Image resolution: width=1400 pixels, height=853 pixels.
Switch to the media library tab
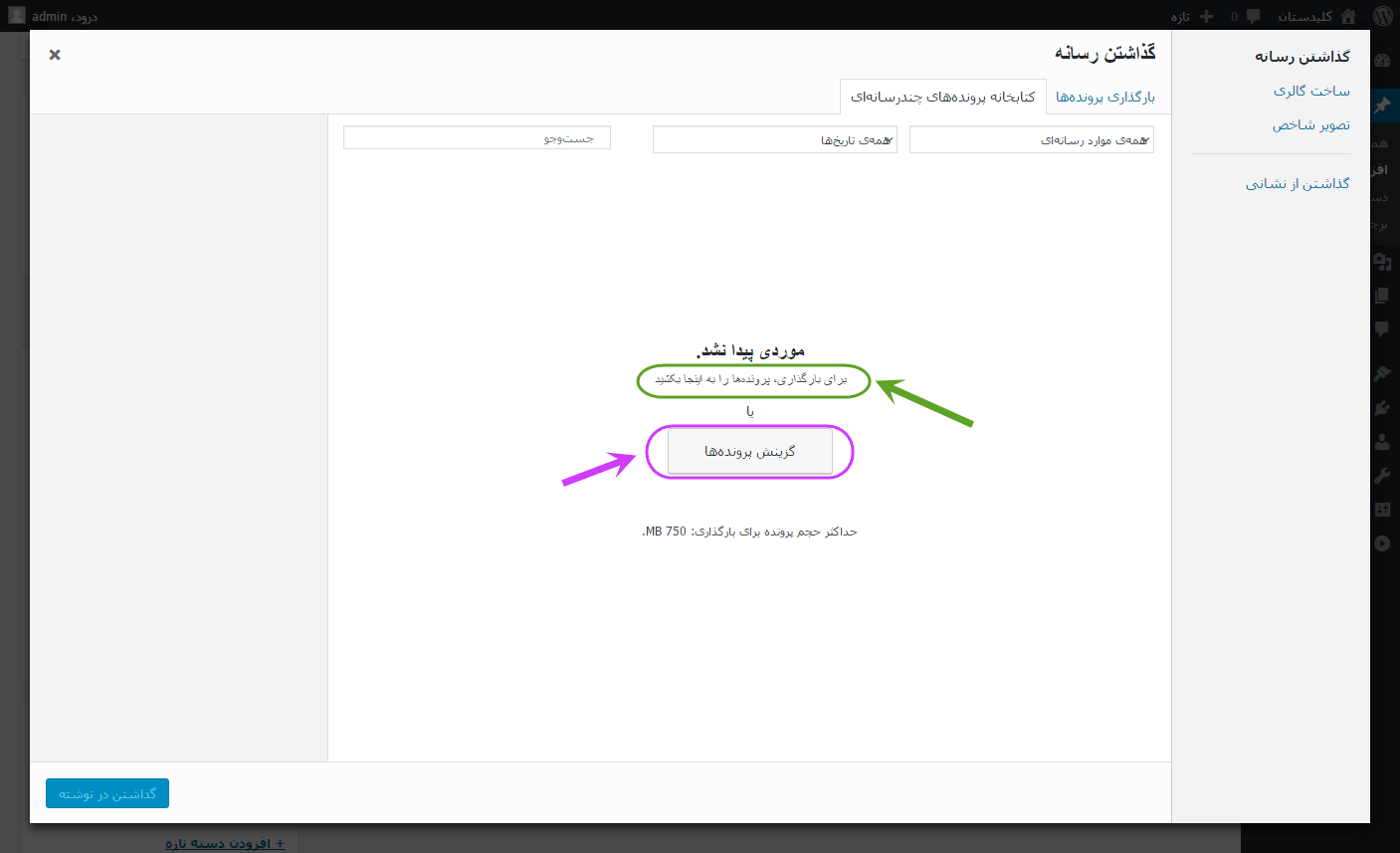pos(943,97)
